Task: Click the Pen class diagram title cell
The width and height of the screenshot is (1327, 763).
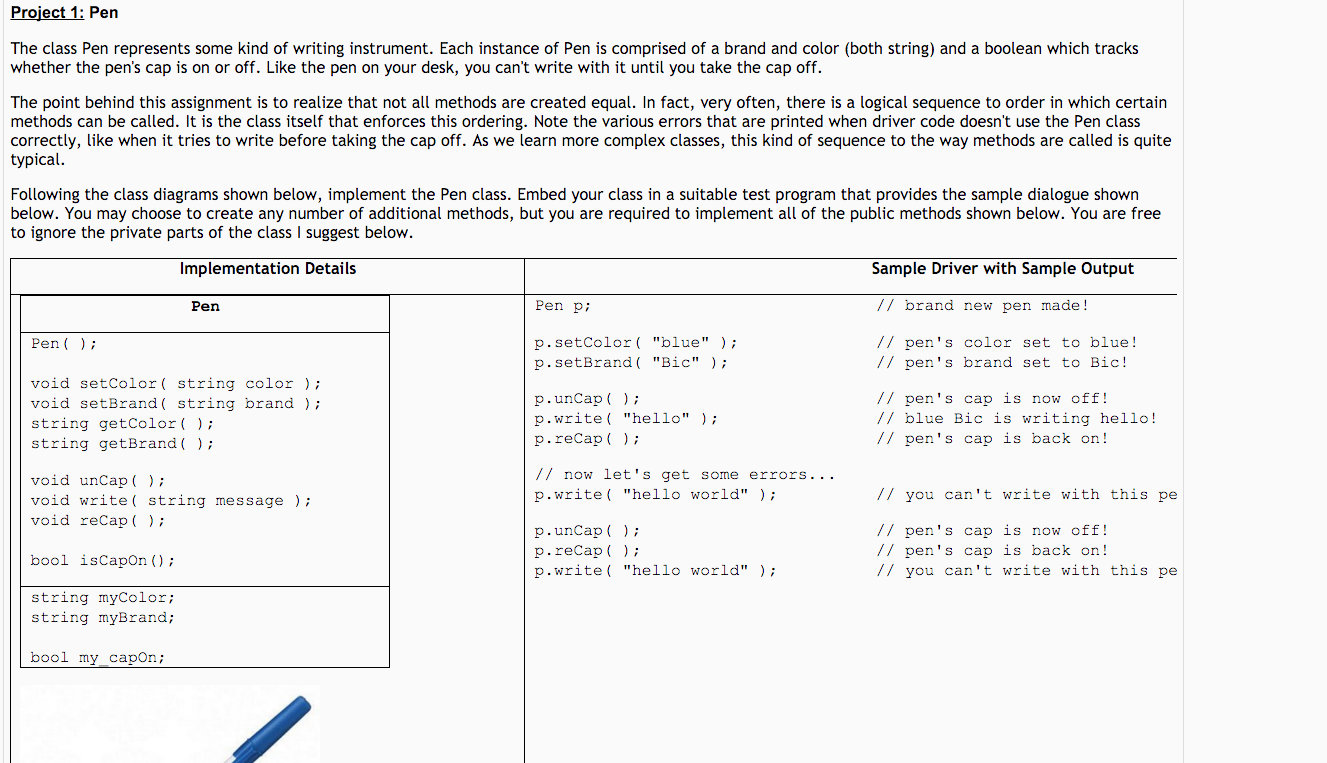Action: point(204,306)
